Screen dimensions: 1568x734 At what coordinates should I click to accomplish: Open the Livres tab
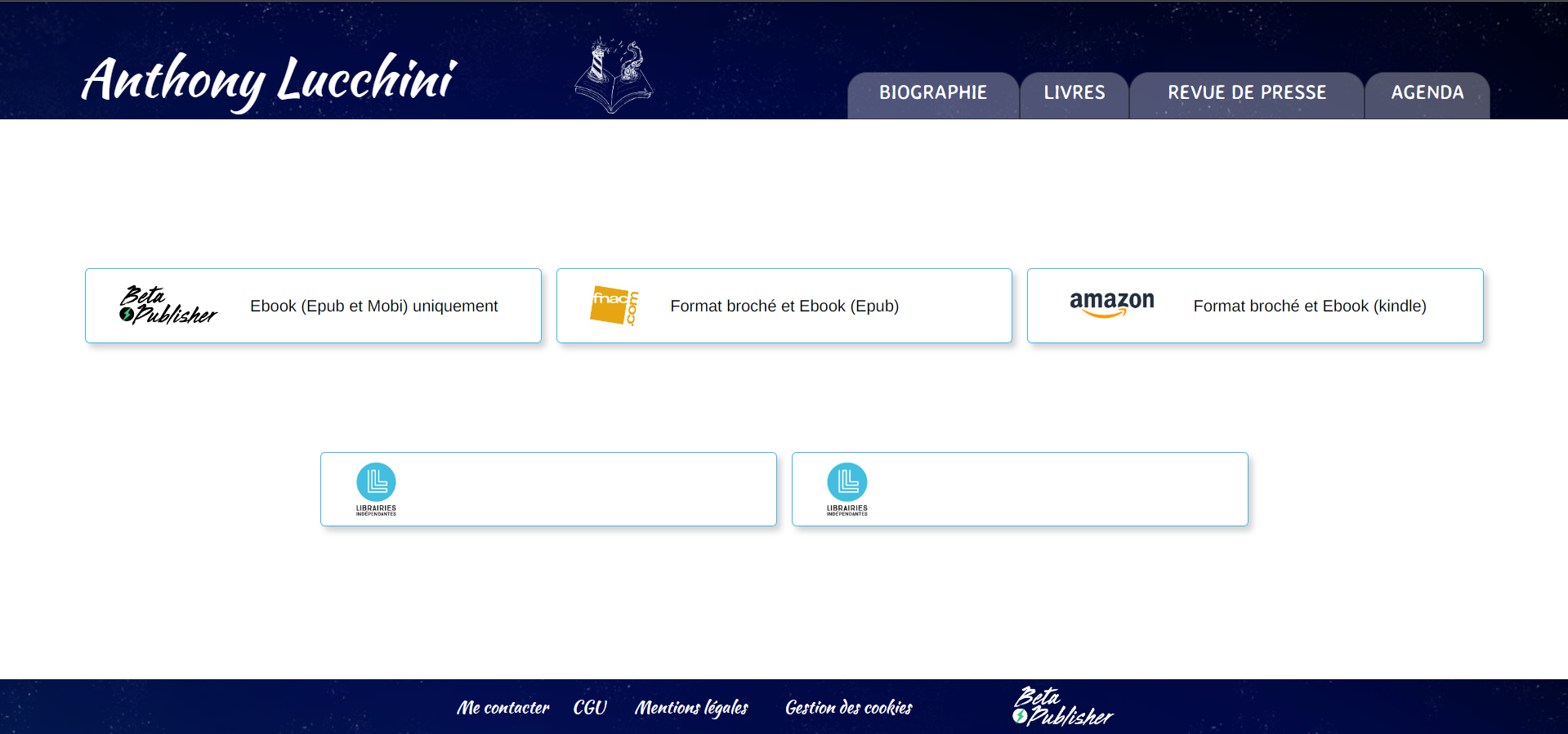(x=1074, y=95)
